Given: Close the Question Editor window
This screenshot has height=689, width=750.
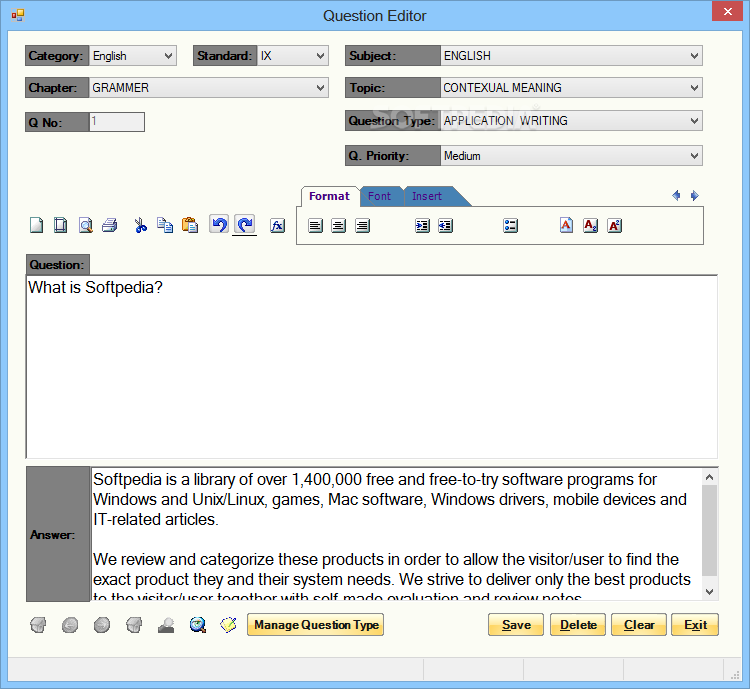Looking at the screenshot, I should (728, 11).
